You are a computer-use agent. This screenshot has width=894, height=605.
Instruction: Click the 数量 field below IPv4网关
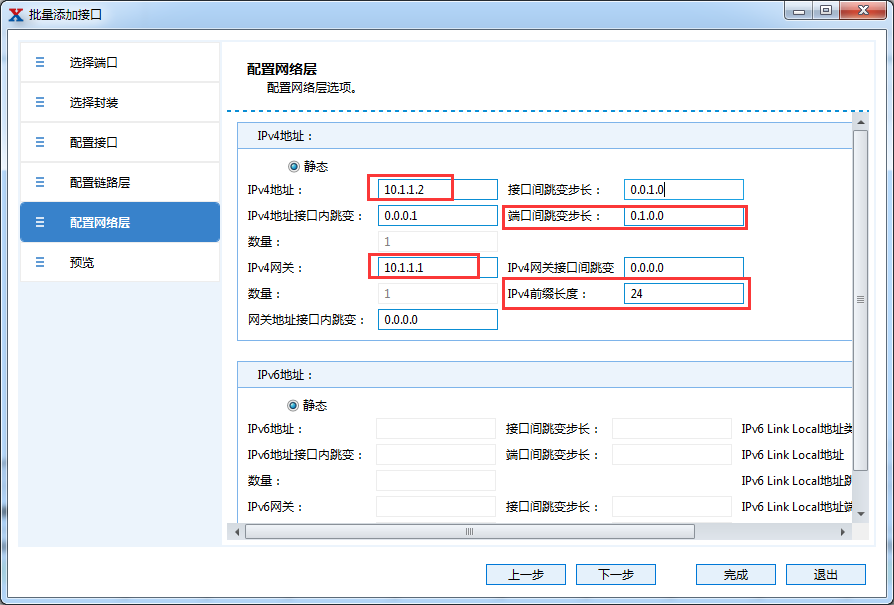(438, 294)
